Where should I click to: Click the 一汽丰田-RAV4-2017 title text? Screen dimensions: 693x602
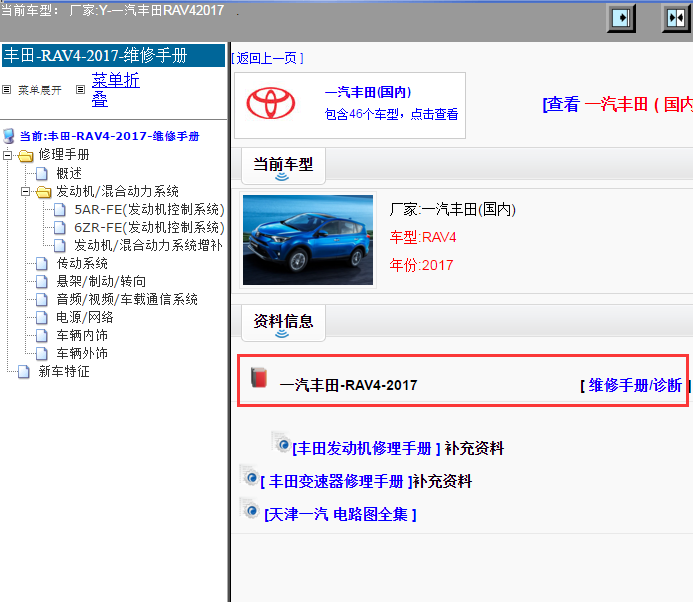(x=349, y=385)
